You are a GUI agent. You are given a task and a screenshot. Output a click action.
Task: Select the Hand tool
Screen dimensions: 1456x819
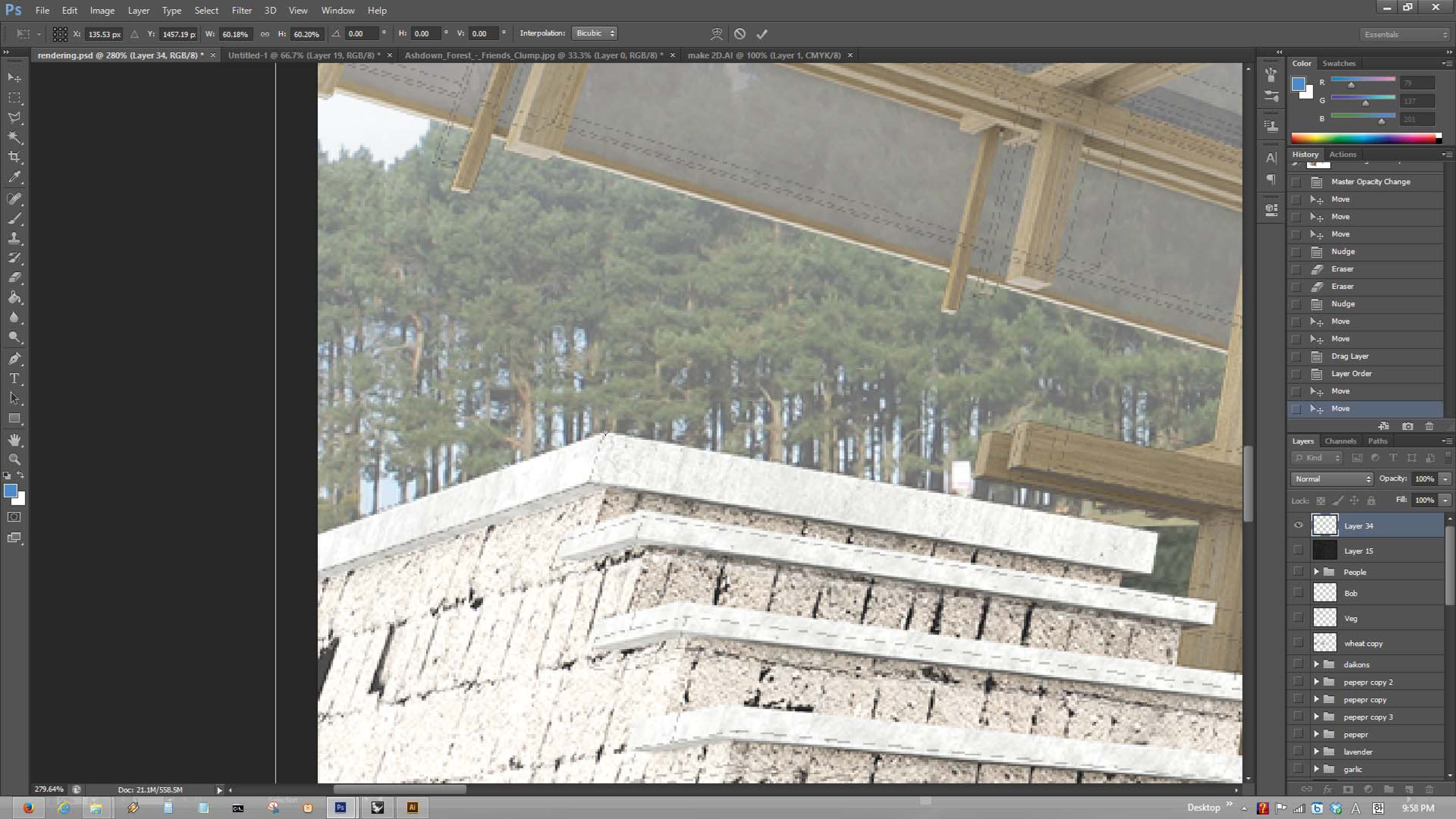pyautogui.click(x=15, y=440)
